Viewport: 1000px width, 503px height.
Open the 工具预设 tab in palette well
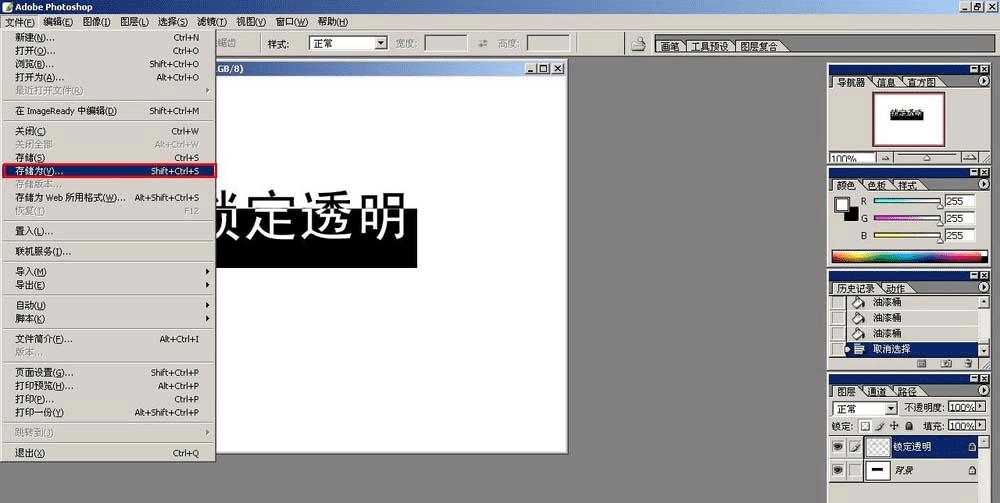point(710,47)
